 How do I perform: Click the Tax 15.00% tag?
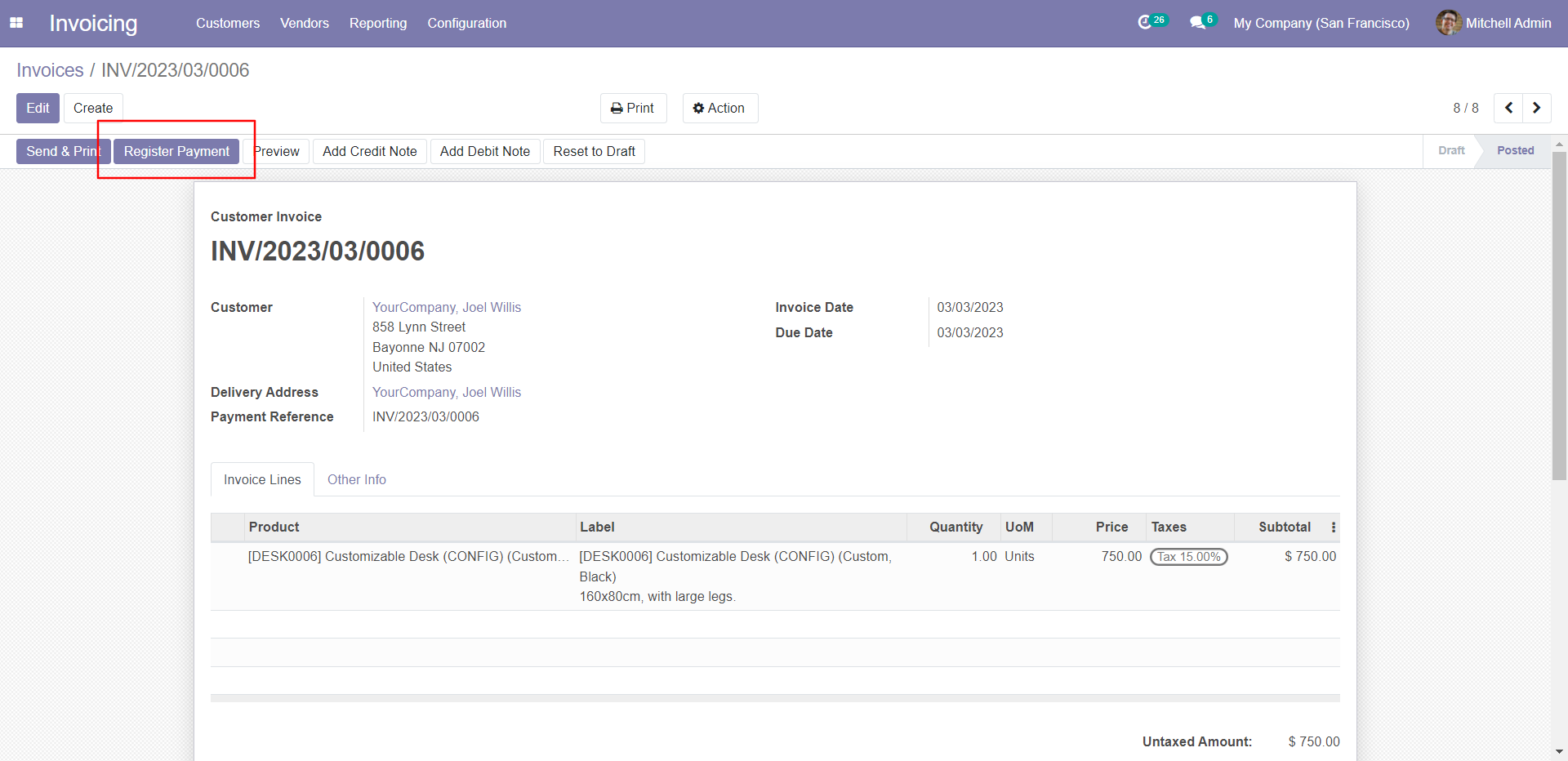click(1188, 557)
